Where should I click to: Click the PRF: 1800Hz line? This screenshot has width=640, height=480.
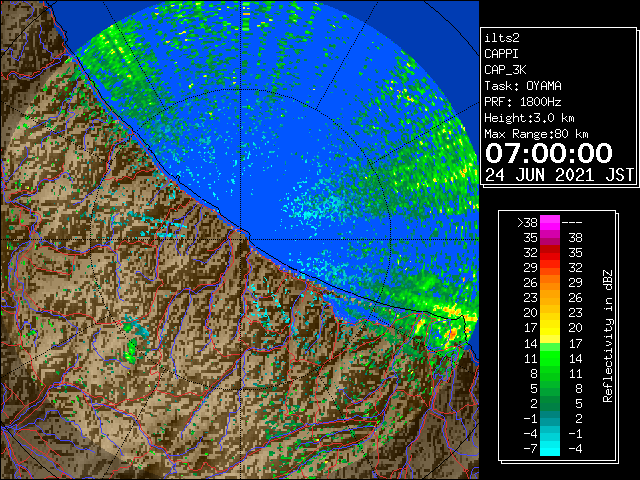(523, 102)
